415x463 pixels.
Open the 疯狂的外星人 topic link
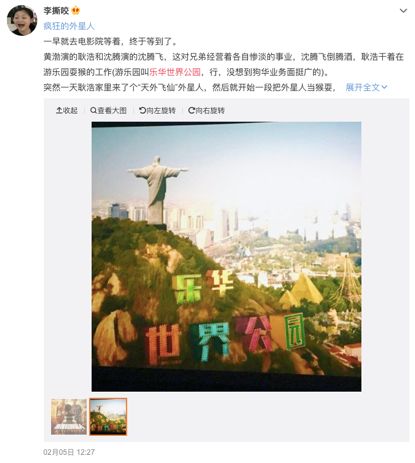(x=69, y=26)
